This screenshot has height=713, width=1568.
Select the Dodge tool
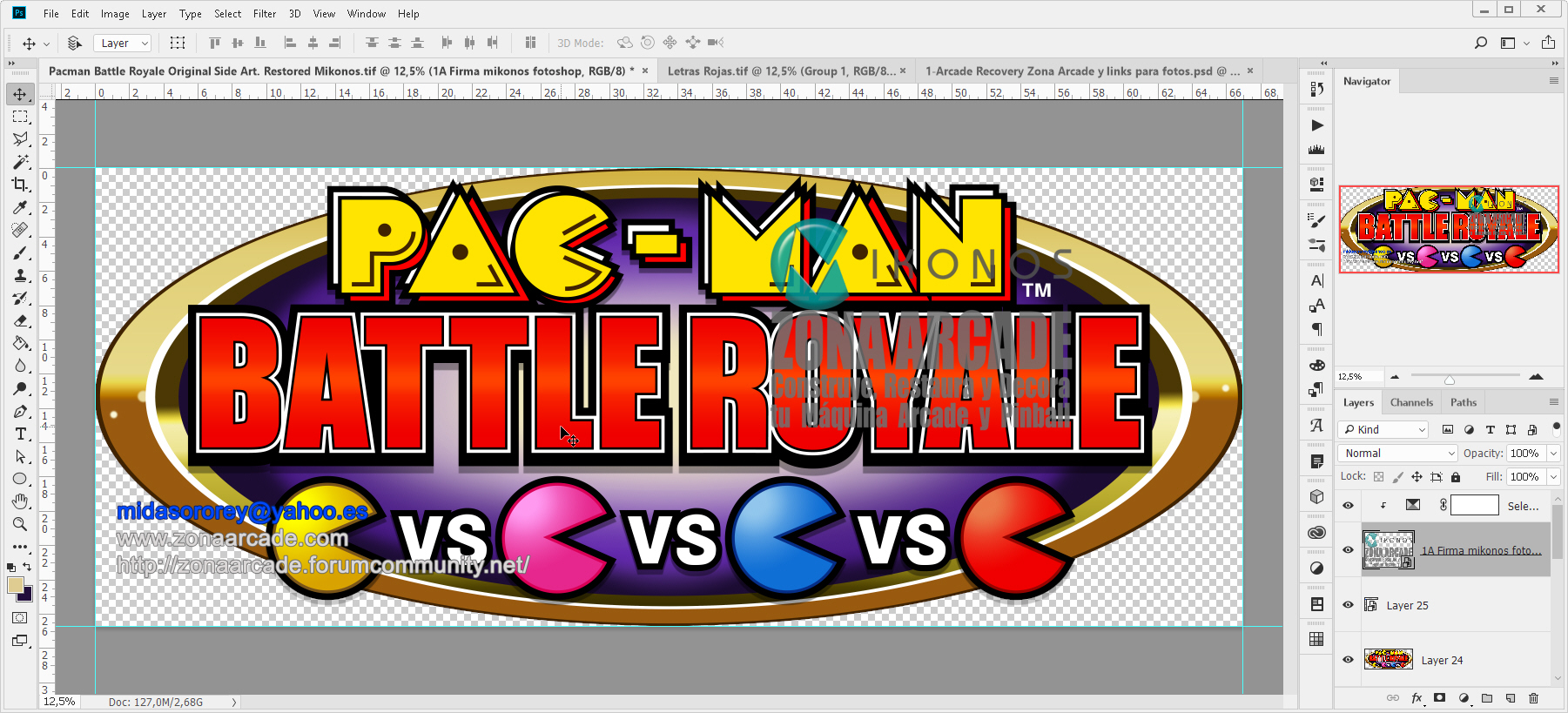click(x=20, y=388)
